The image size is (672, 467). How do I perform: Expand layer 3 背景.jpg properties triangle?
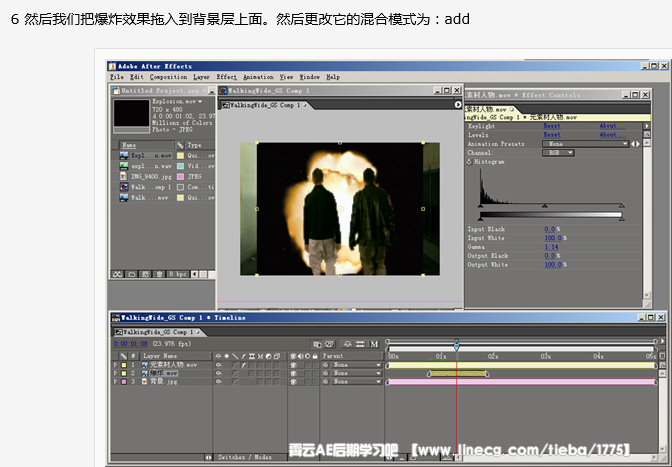pyautogui.click(x=115, y=382)
